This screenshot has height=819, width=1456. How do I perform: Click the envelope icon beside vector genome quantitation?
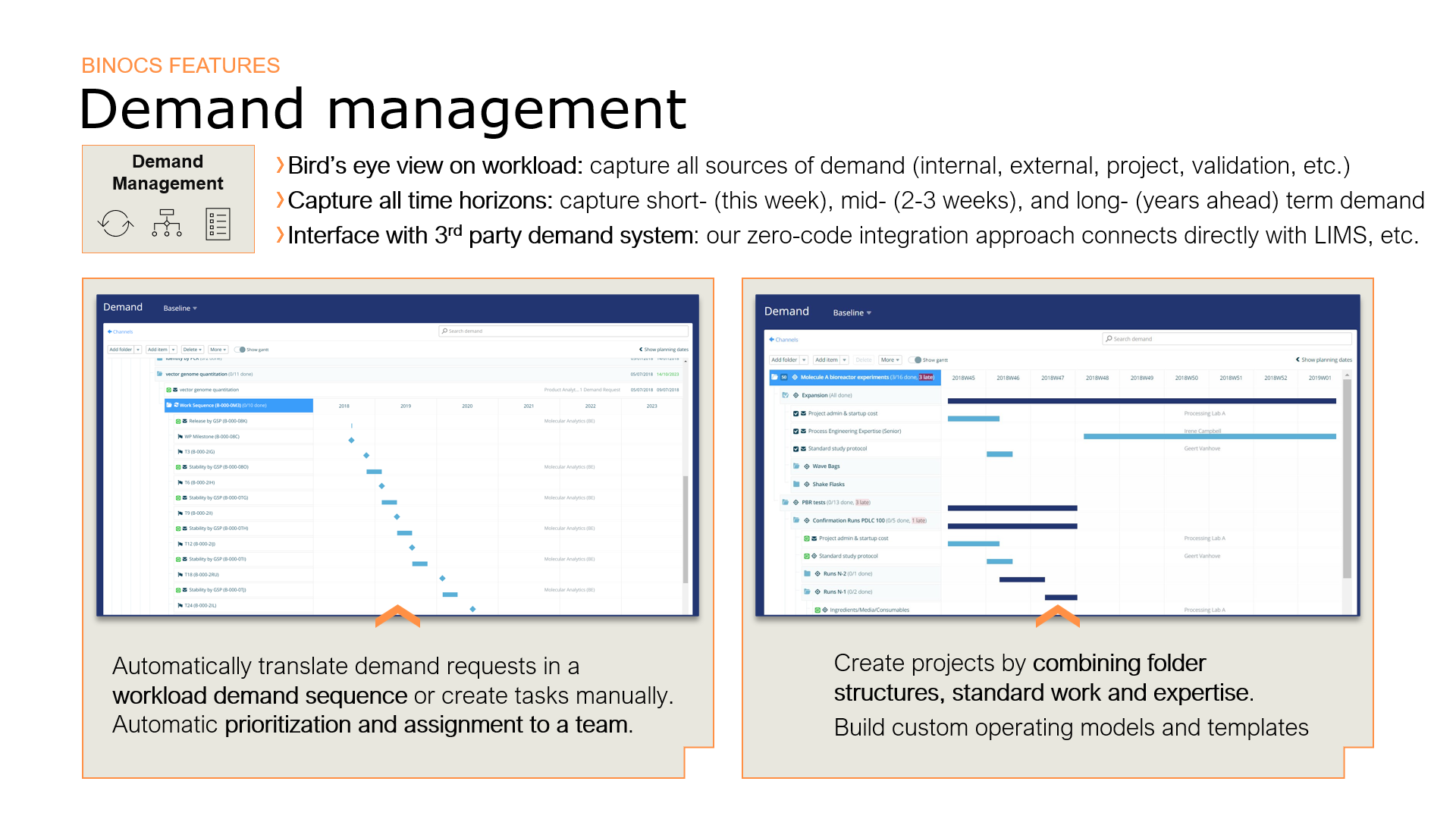pyautogui.click(x=174, y=389)
